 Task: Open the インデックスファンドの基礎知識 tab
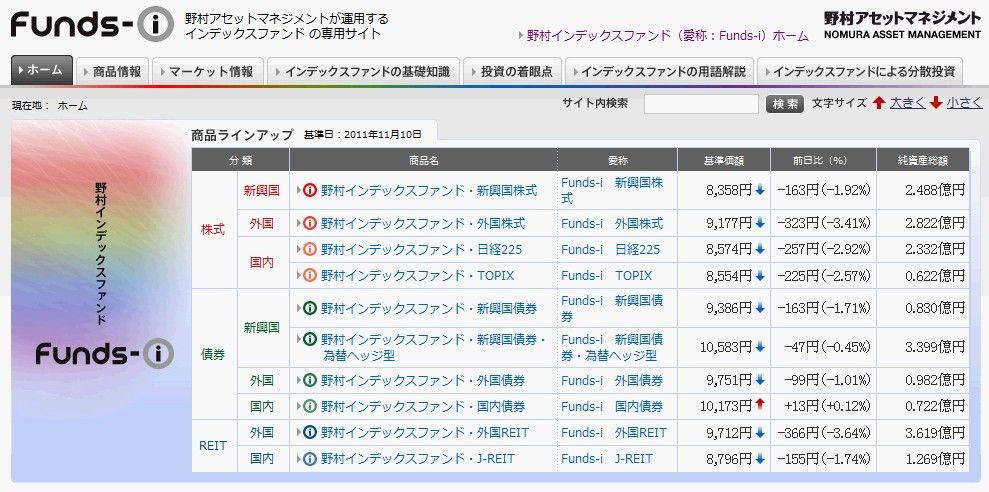click(363, 71)
